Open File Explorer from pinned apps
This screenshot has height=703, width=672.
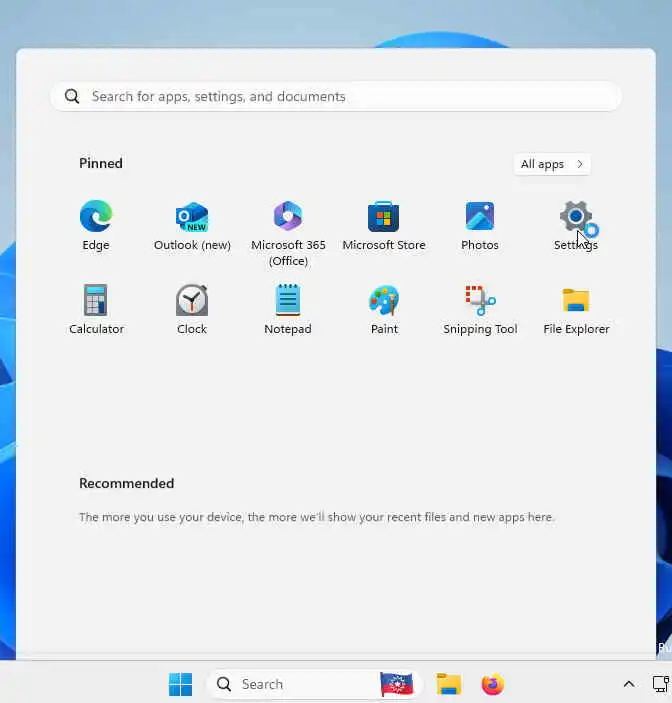(576, 309)
